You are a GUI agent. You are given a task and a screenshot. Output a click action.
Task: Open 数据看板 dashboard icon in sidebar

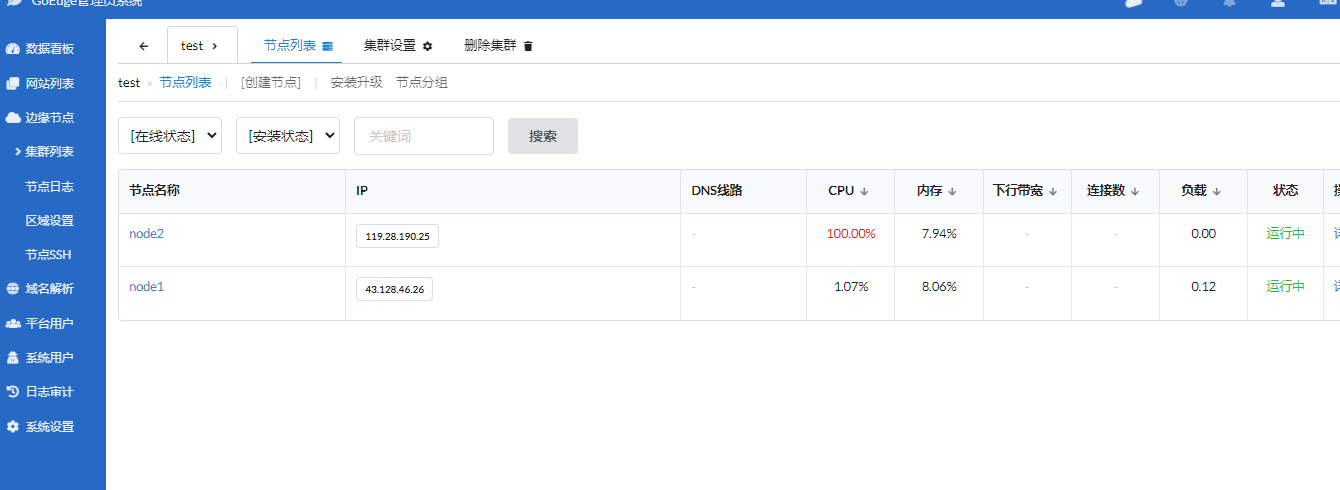point(13,49)
